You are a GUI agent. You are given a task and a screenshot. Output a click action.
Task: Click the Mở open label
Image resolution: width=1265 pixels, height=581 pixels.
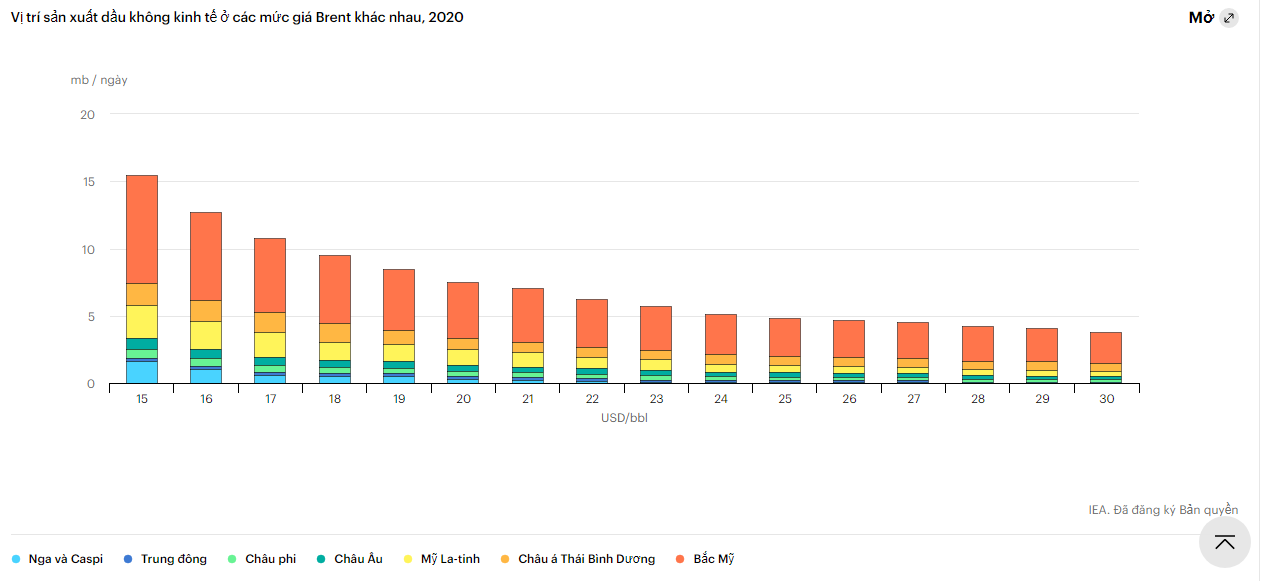tap(1200, 18)
